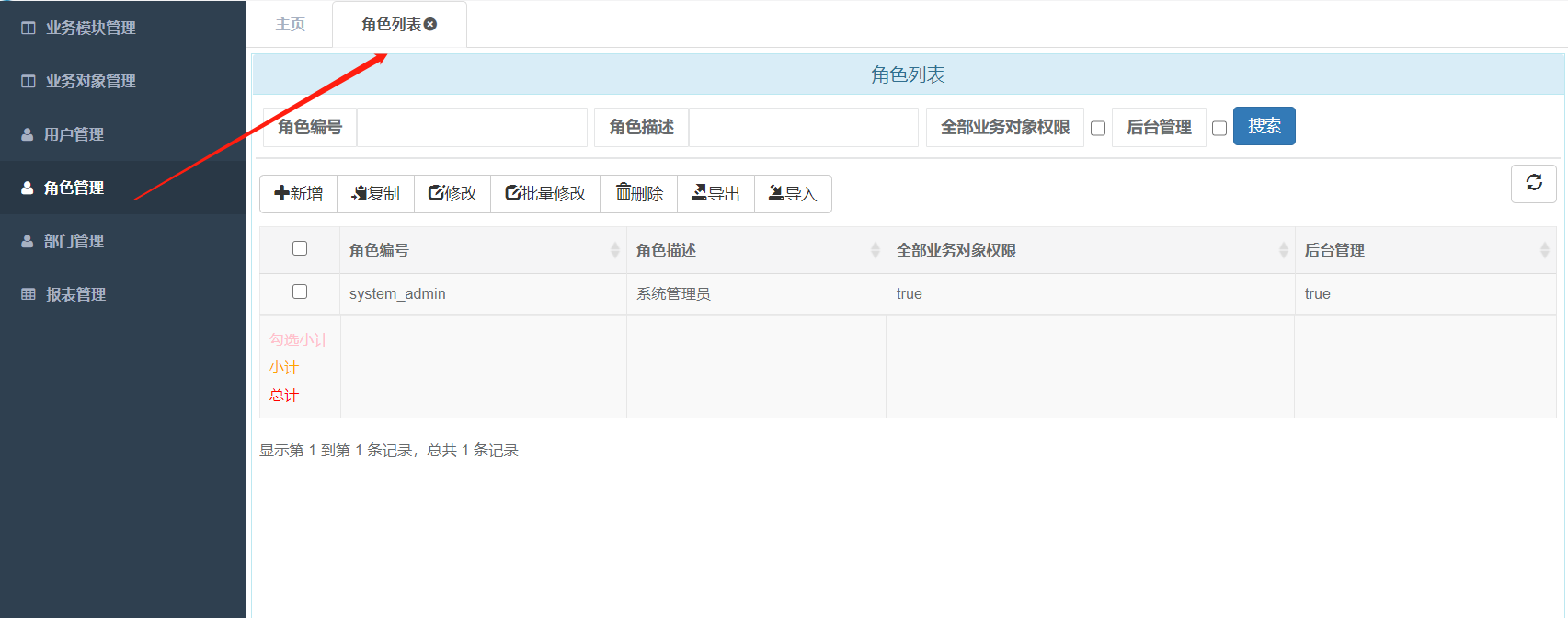Click the refresh icon button
The width and height of the screenshot is (1568, 618).
(1534, 183)
